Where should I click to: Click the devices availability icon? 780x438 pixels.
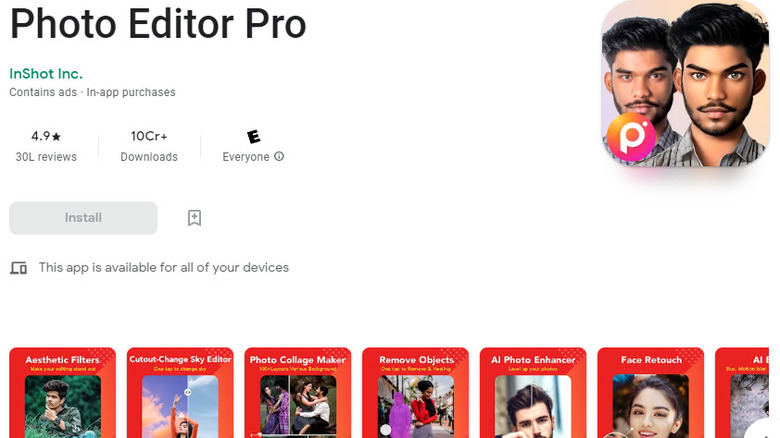pos(18,268)
